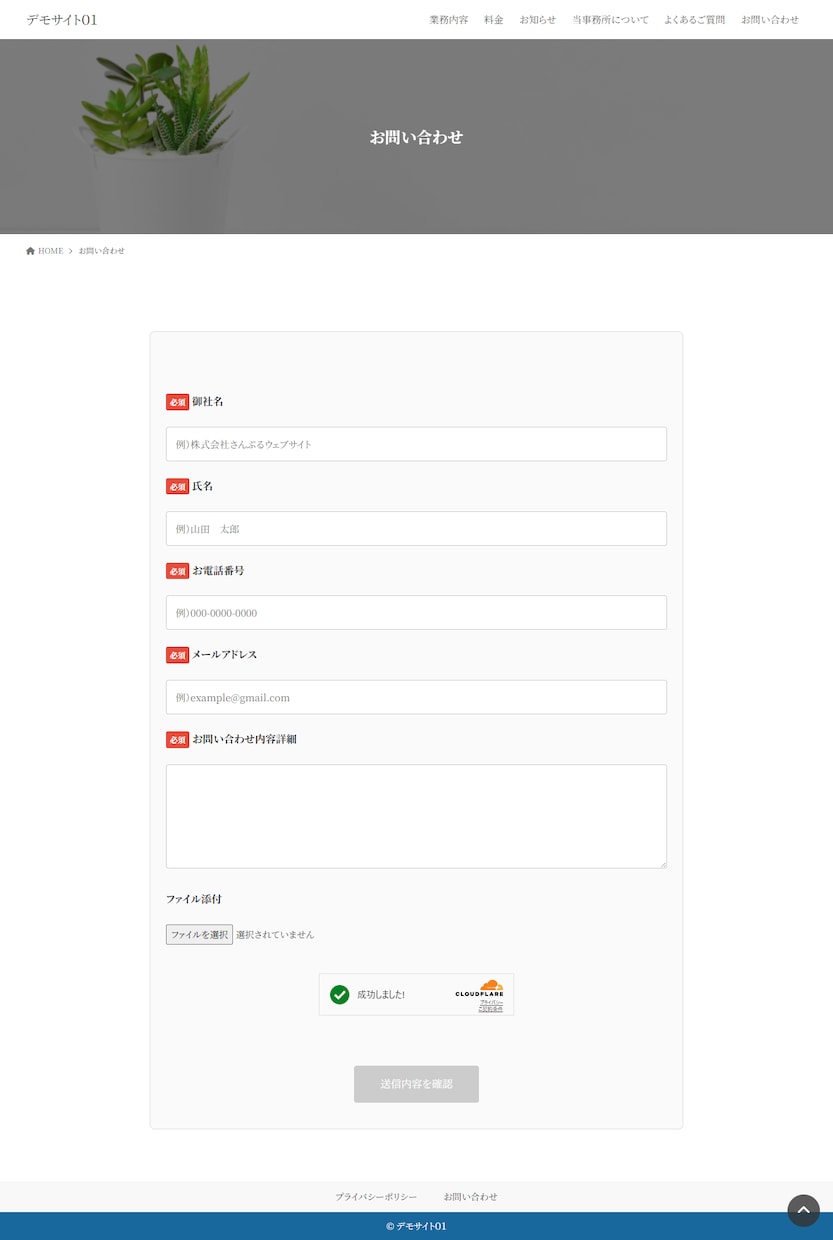Open the デモサイト01 site logo link
Screen dimensions: 833x1240
62,20
